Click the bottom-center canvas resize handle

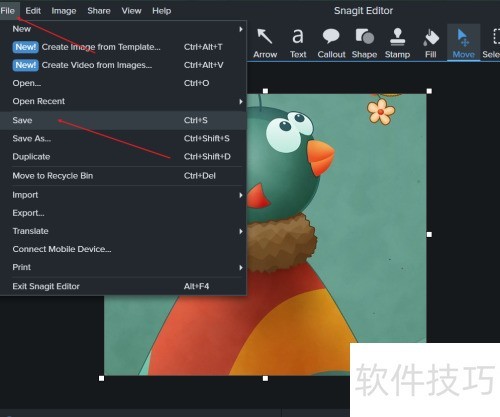(265, 378)
